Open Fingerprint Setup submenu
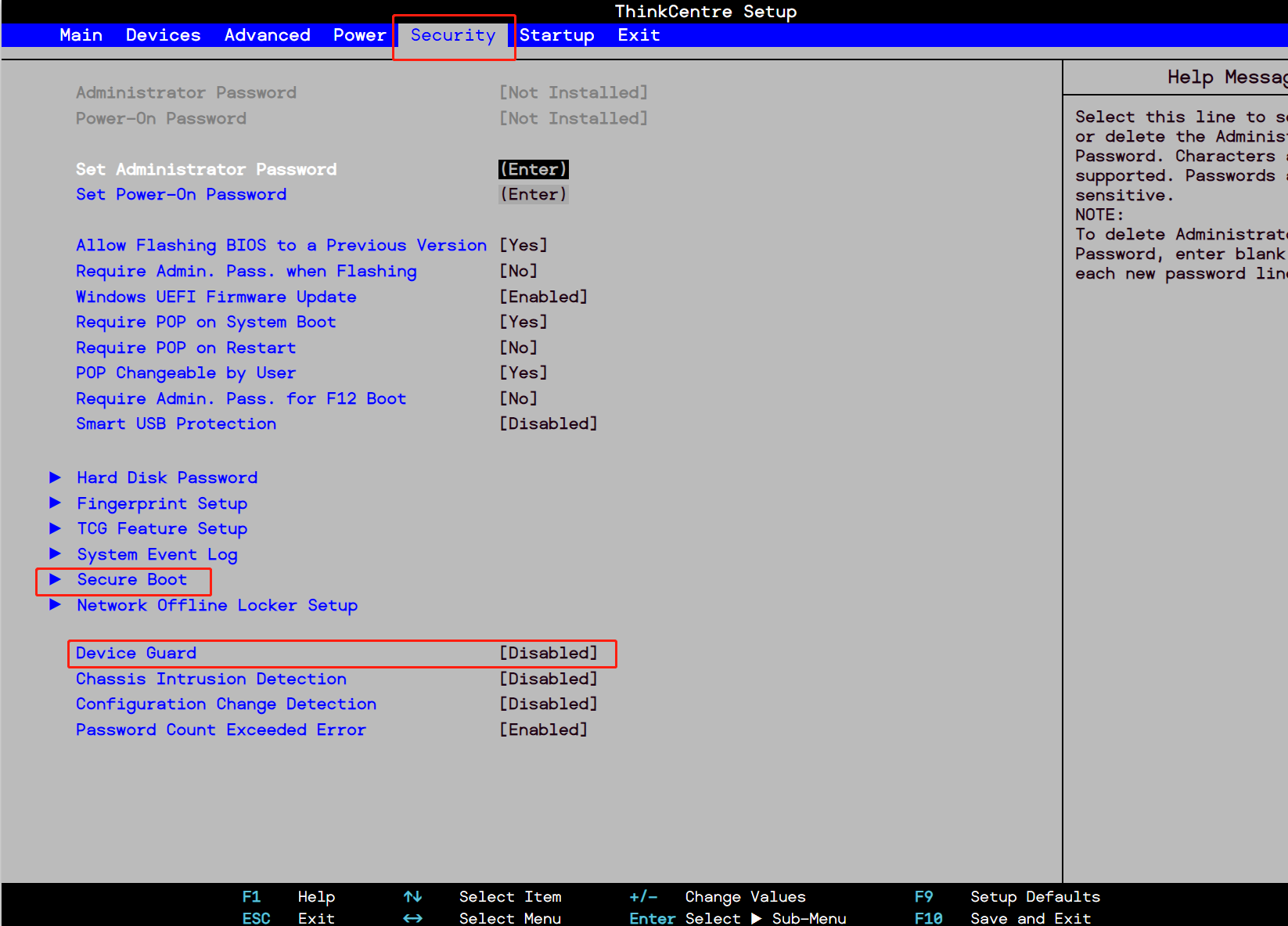Screen dimensions: 1288x926 (162, 503)
